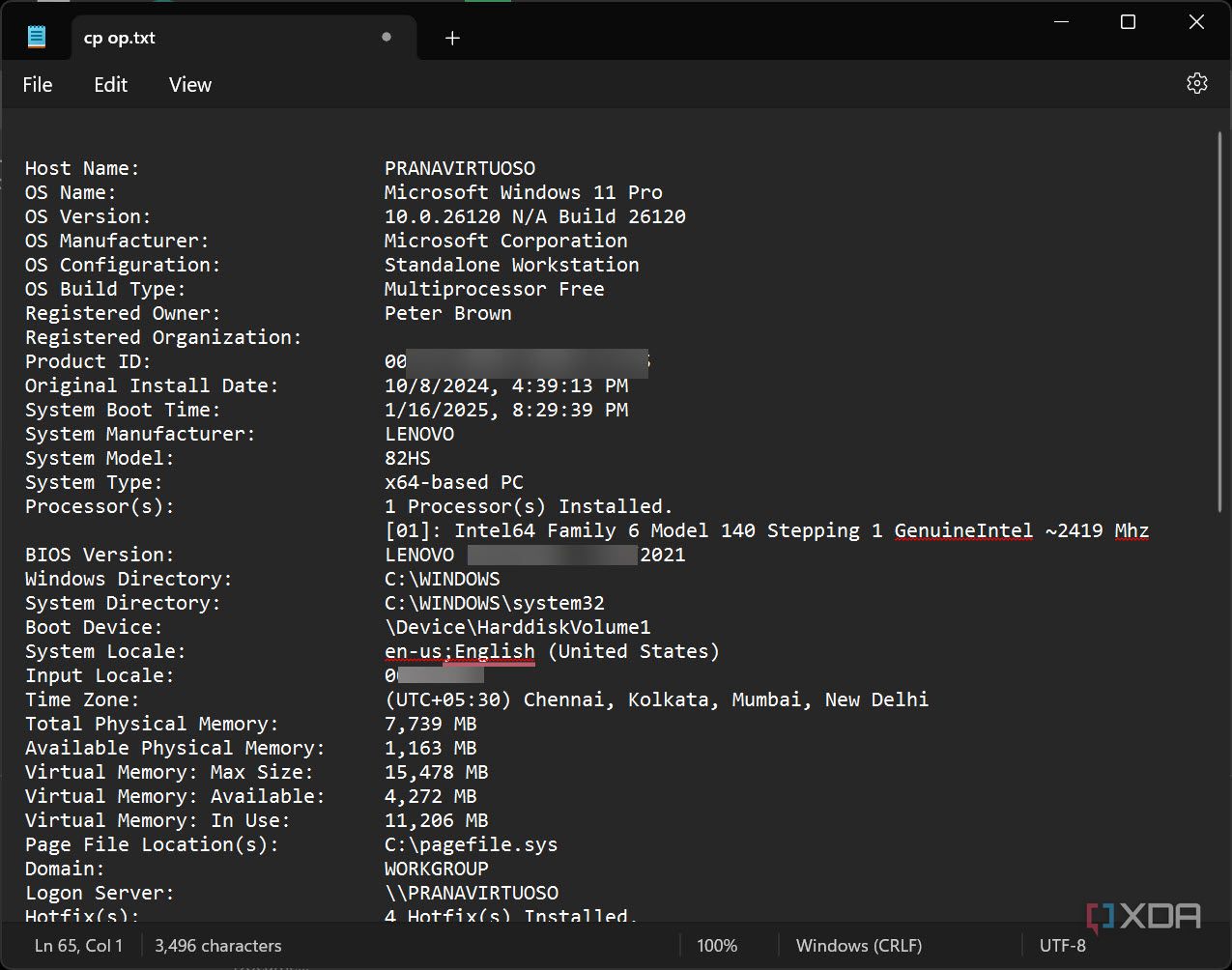Click the vertical scrollbar thumb

(x=1219, y=324)
